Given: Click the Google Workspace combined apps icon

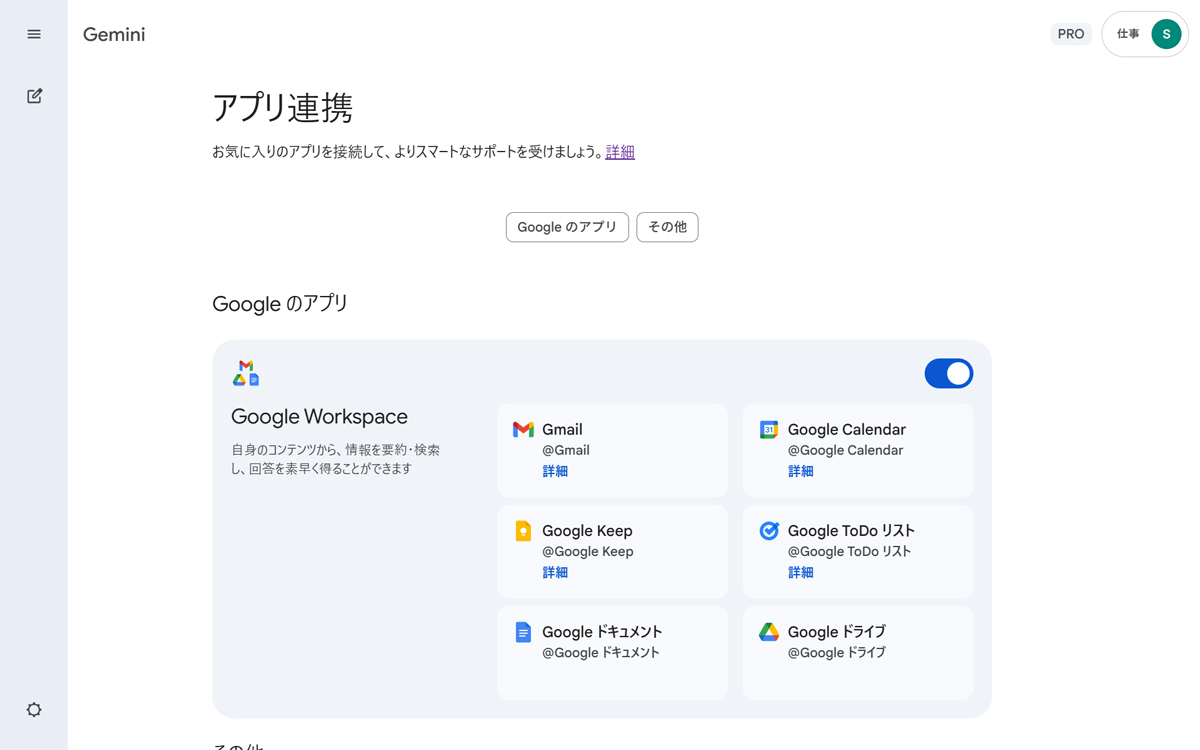Looking at the screenshot, I should 246,373.
